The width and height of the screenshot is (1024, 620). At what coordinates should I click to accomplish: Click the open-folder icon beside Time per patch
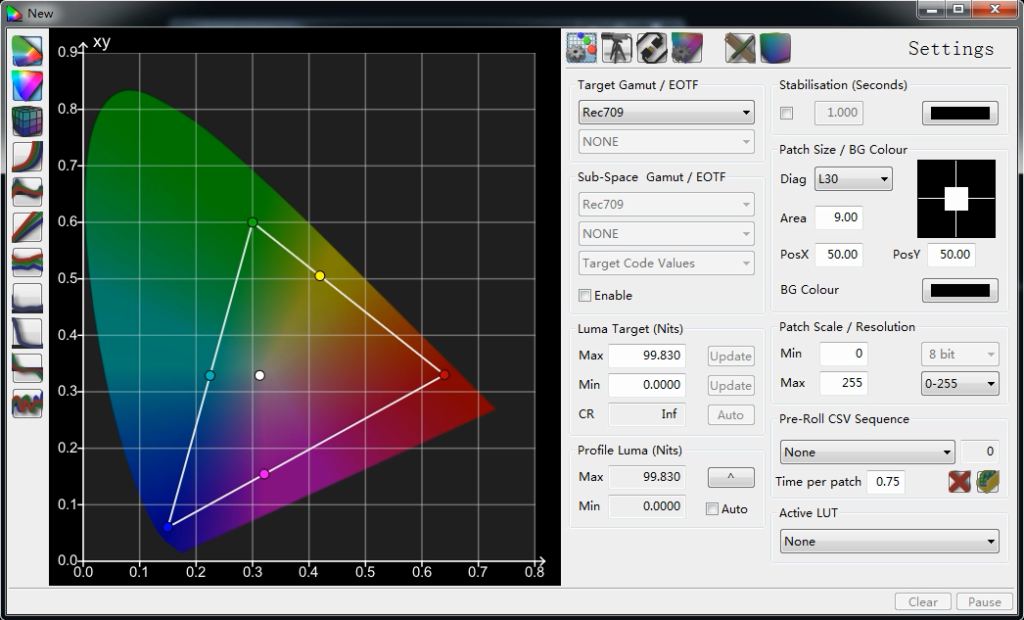click(x=988, y=482)
